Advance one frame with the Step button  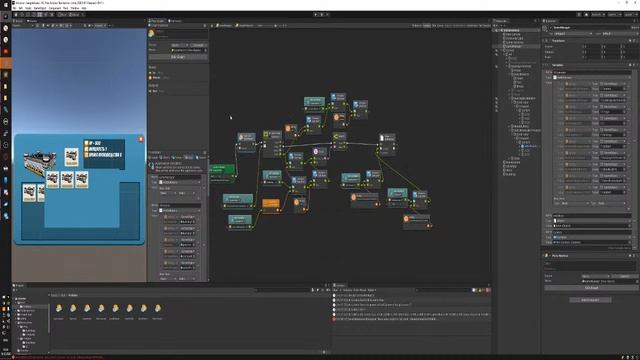point(327,15)
